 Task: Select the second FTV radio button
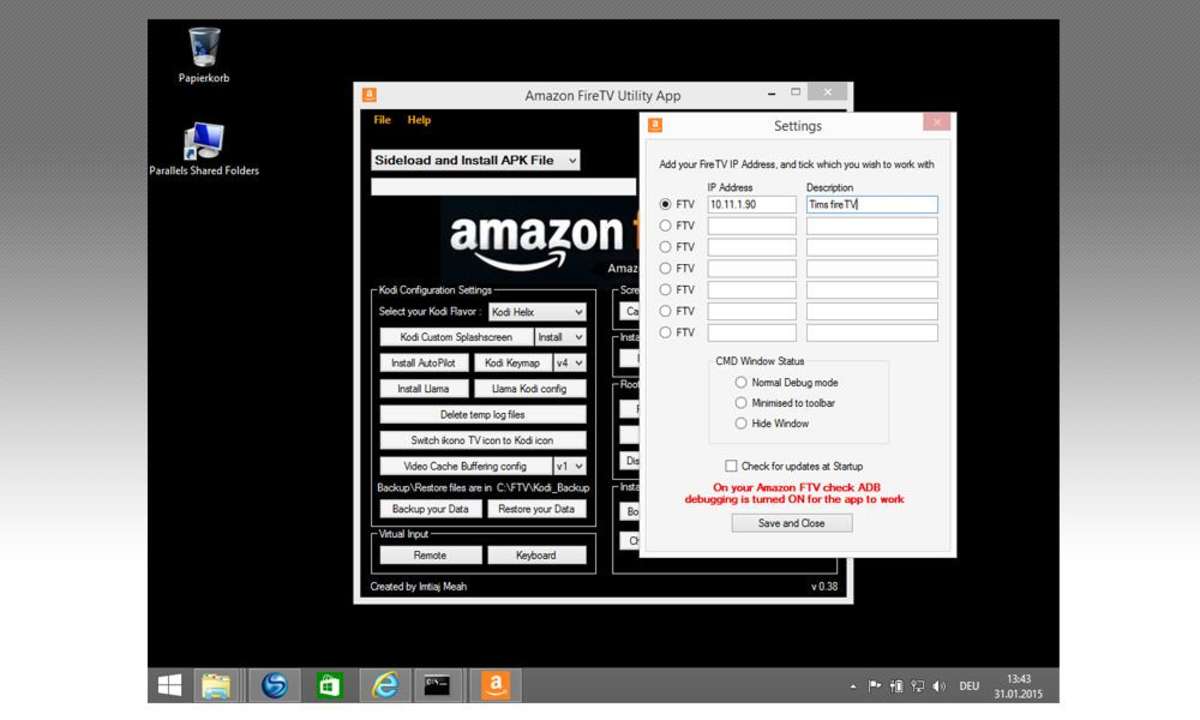coord(666,226)
